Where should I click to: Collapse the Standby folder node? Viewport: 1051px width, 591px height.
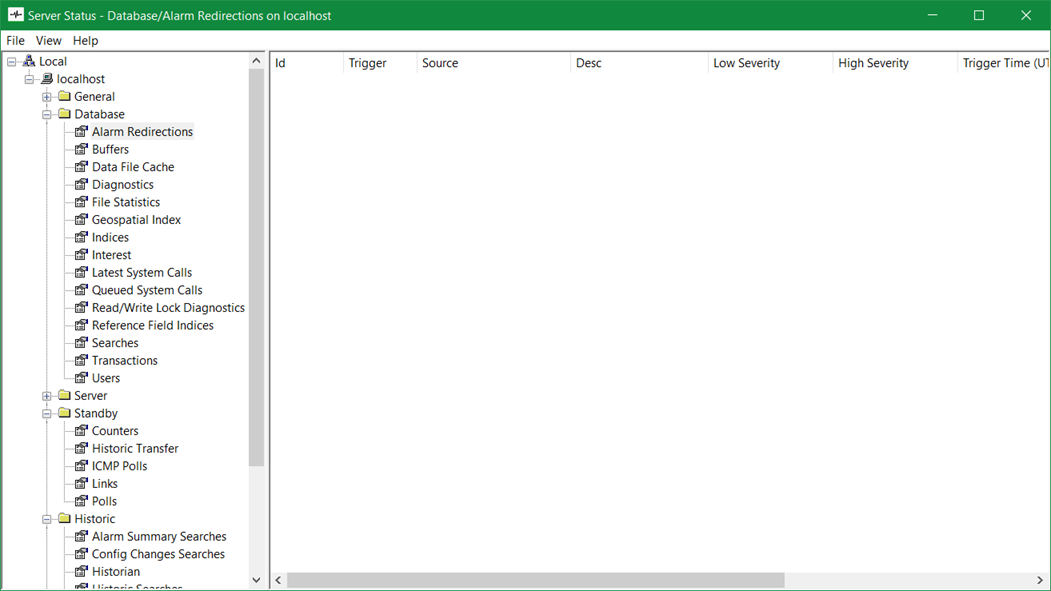pyautogui.click(x=47, y=413)
